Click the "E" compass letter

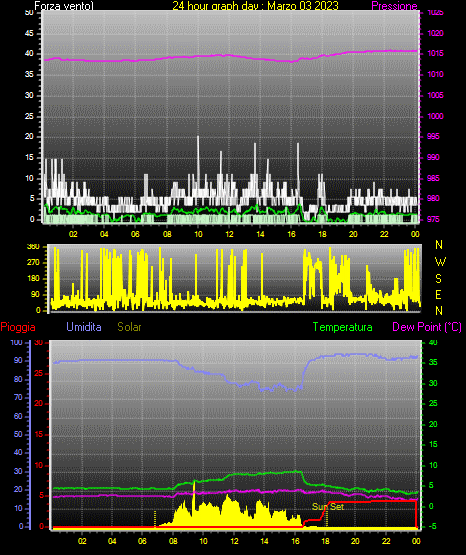(x=438, y=294)
